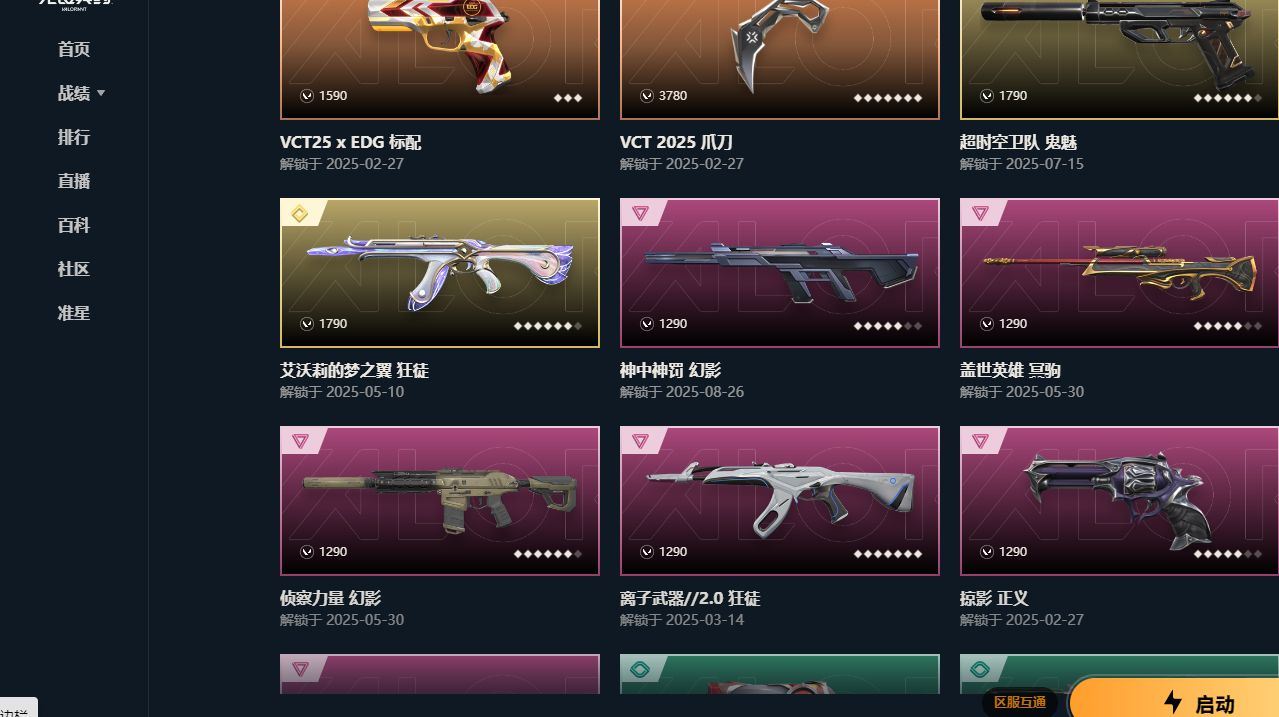The width and height of the screenshot is (1279, 717).
Task: Click the pink tier badge on 盖世英雄 冥驹
Action: pyautogui.click(x=980, y=213)
